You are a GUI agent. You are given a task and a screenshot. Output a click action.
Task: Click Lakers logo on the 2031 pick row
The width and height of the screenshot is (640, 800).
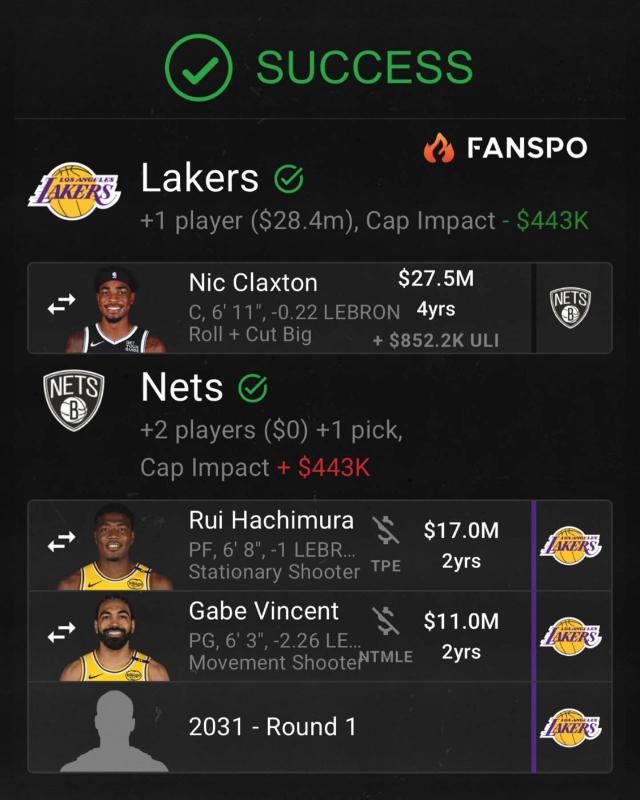point(571,727)
